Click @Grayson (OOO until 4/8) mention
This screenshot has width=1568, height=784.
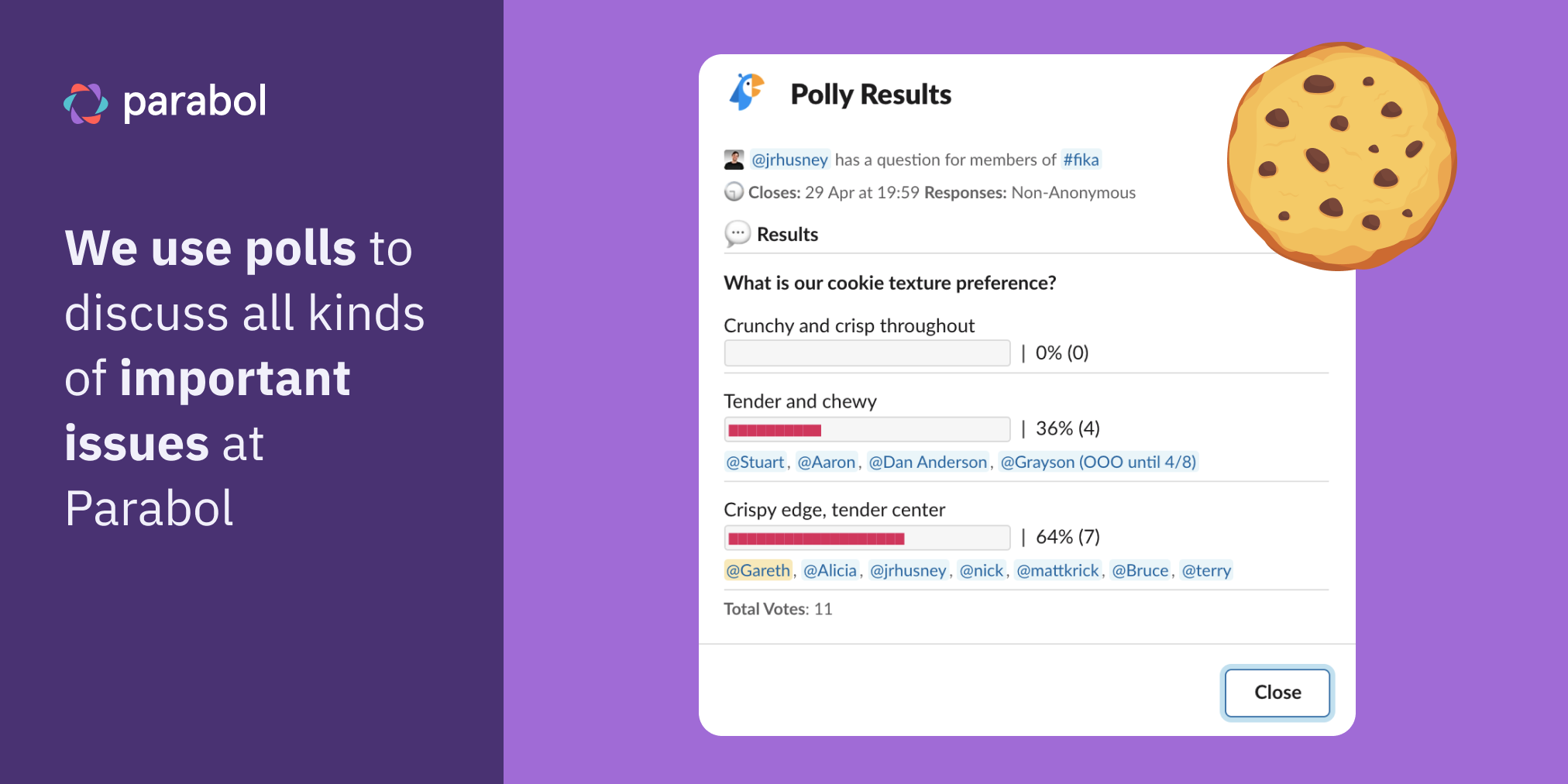pos(1097,462)
